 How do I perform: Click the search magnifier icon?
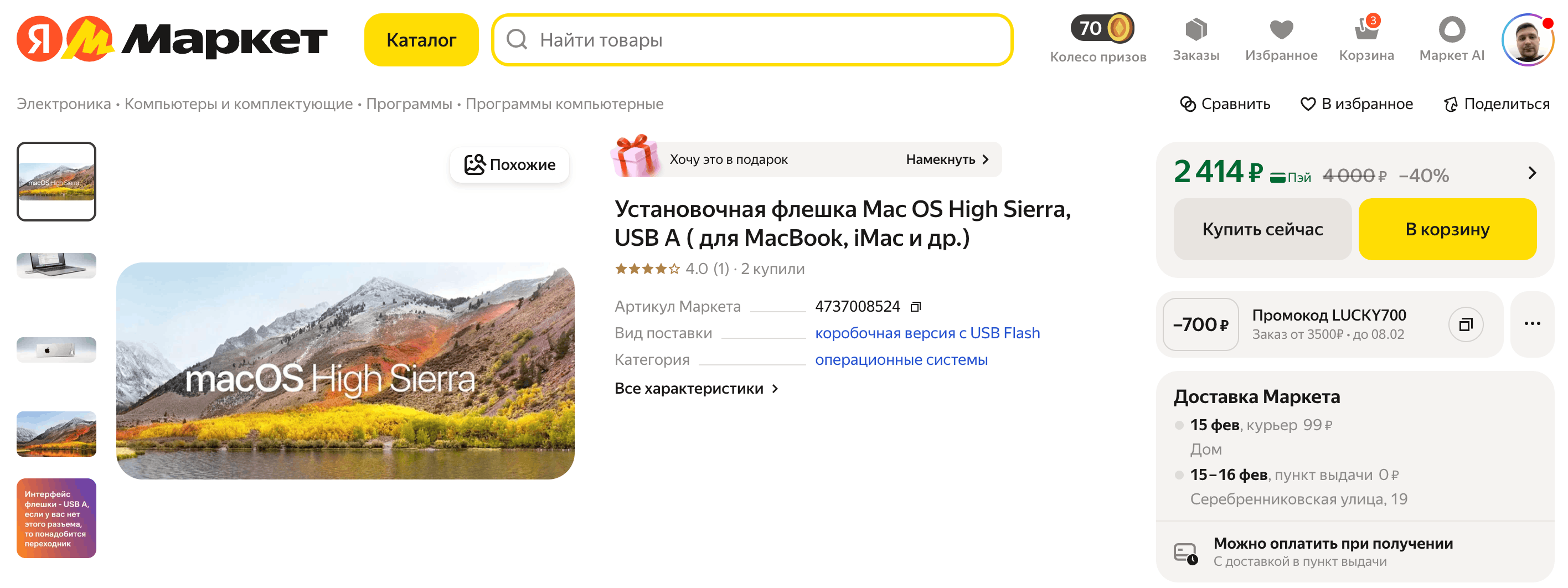pos(517,40)
